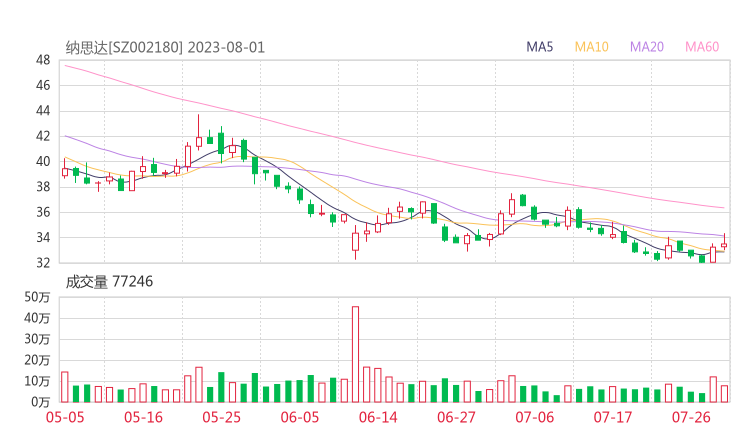Click the 05-25 date axis label

pos(221,417)
